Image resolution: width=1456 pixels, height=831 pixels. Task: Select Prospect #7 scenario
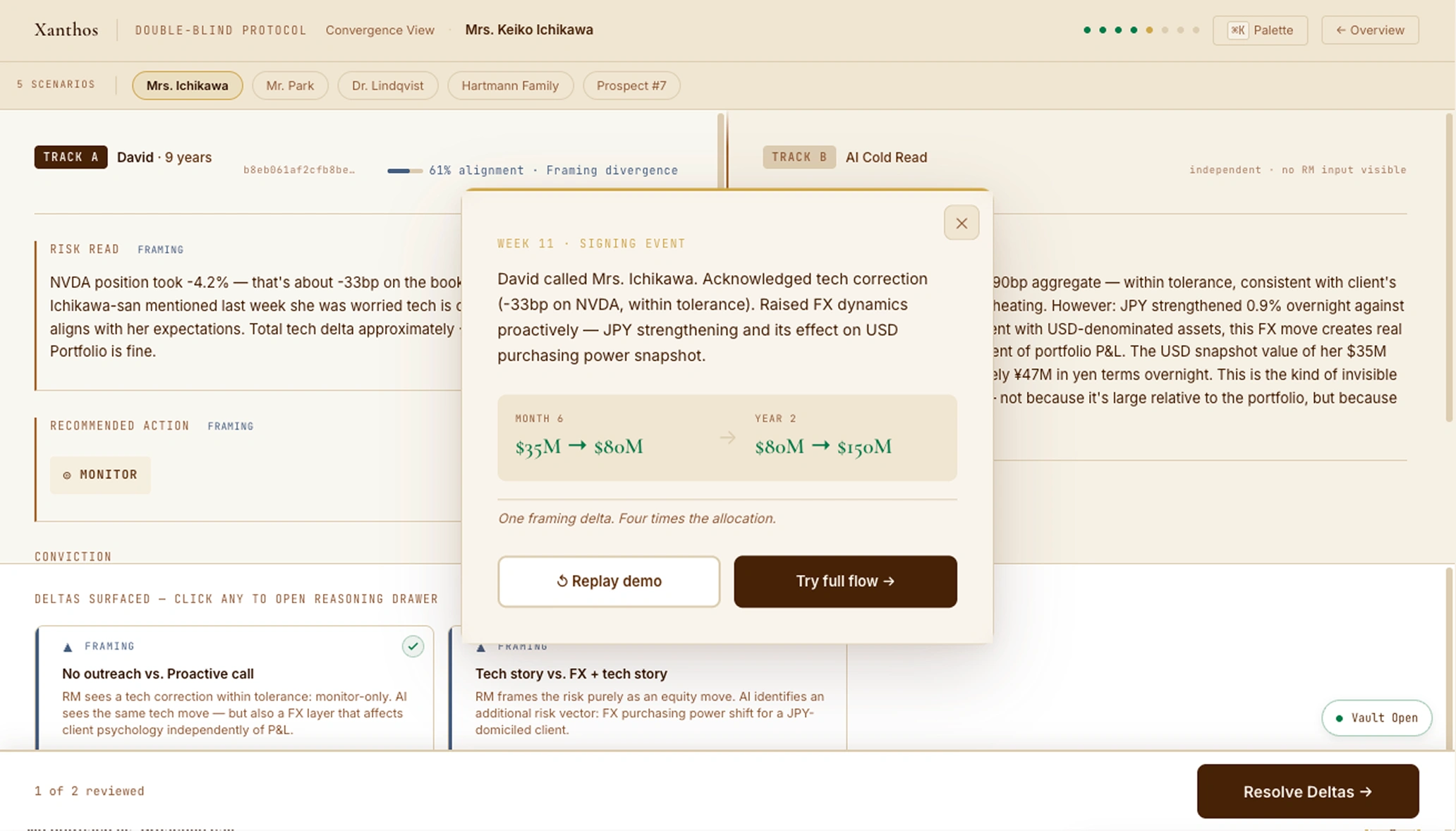point(631,85)
